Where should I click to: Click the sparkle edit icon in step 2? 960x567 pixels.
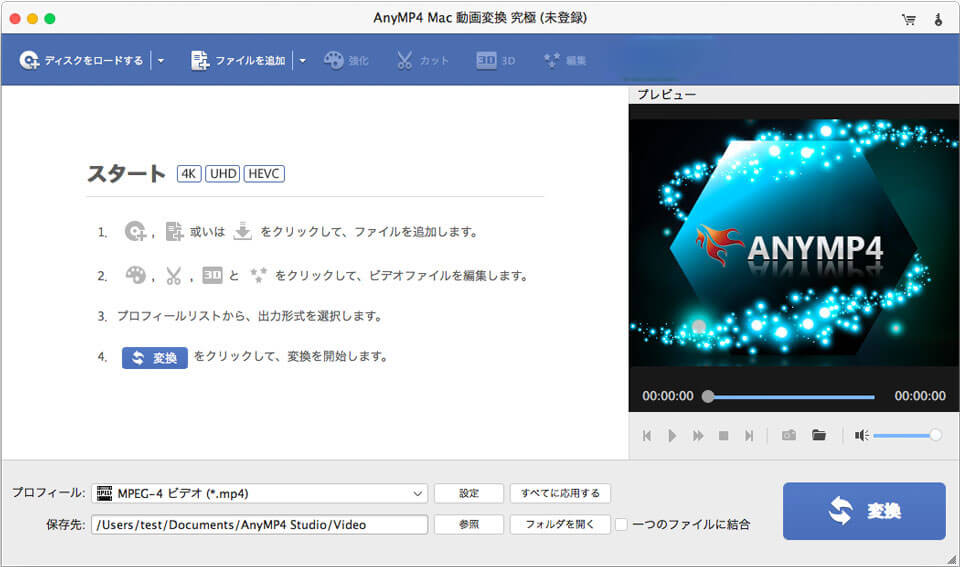point(258,276)
